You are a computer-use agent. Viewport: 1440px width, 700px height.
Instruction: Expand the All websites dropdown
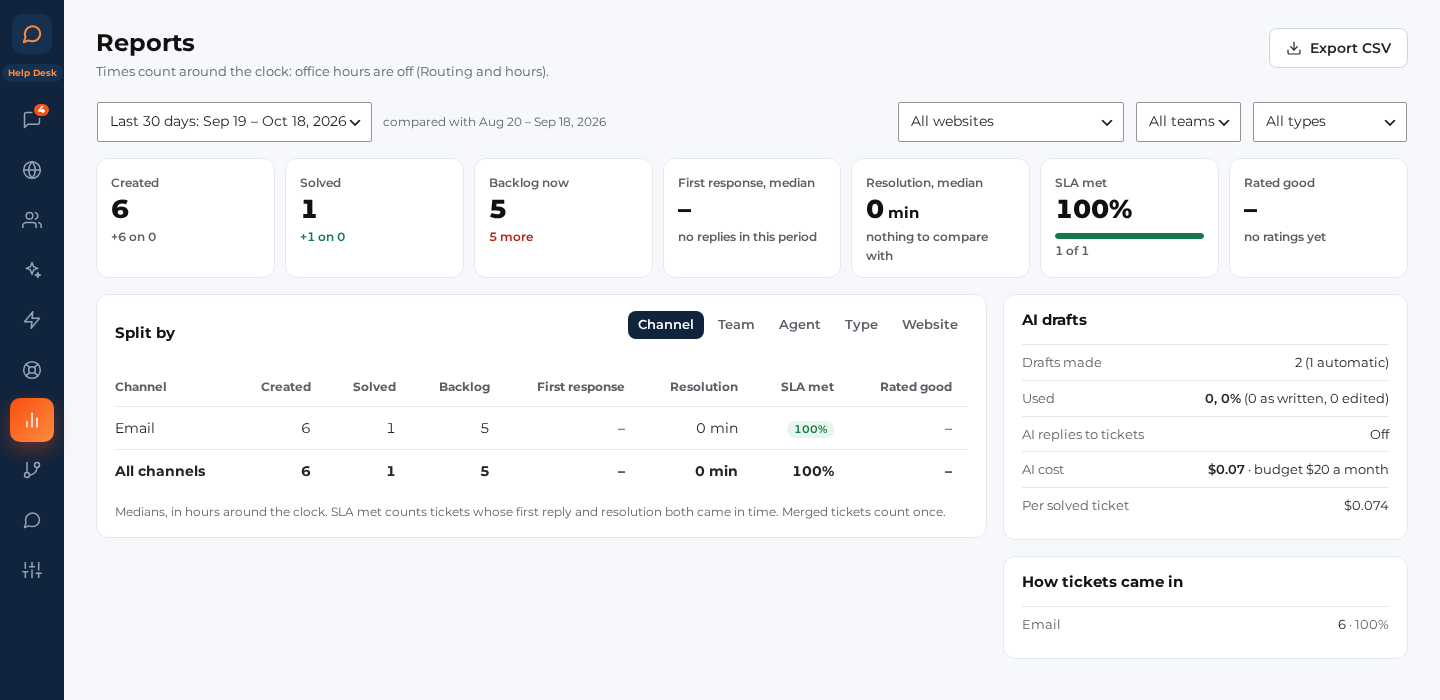pos(1011,122)
